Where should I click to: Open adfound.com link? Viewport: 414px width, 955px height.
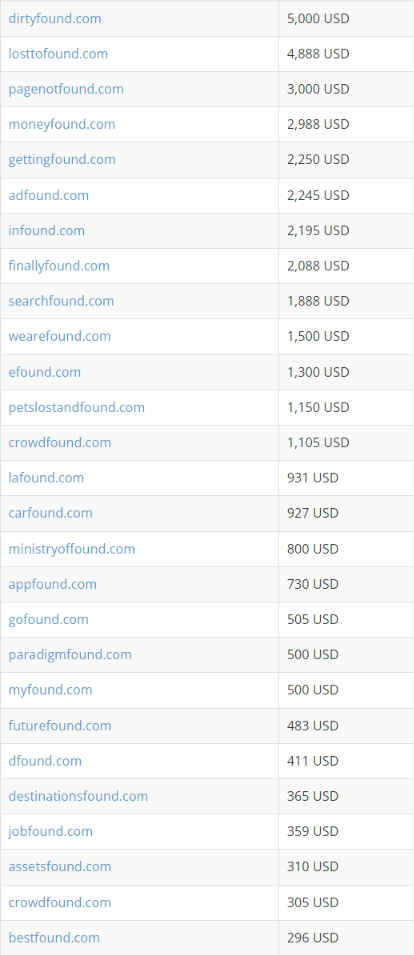48,195
